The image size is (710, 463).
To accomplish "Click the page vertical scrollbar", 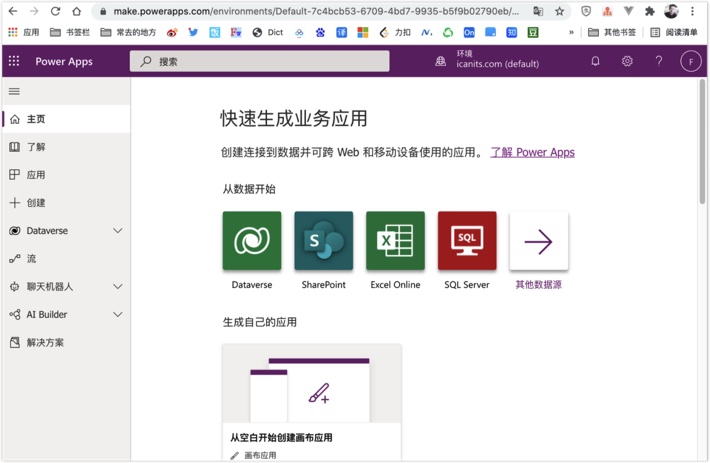I will point(702,141).
